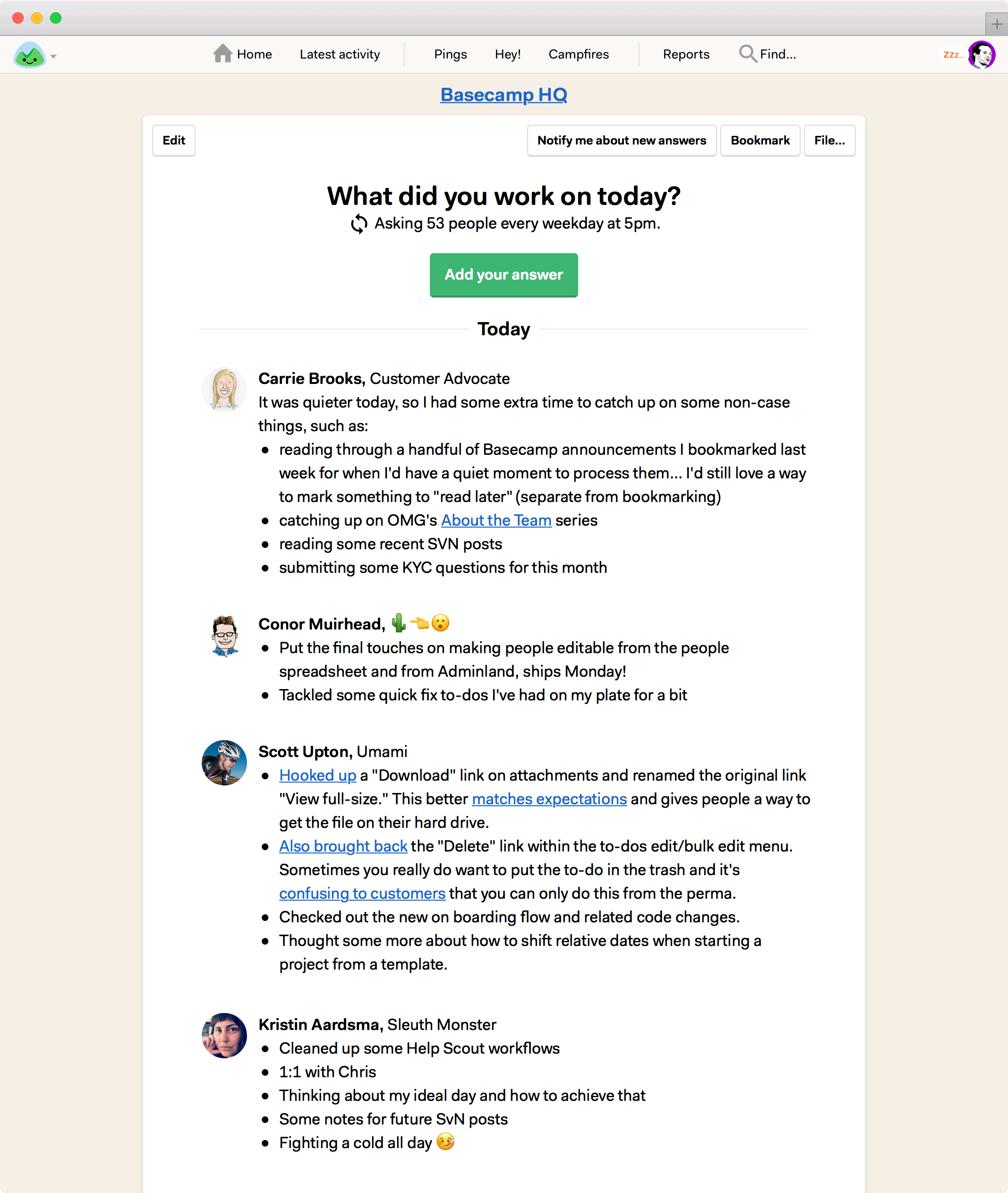The height and width of the screenshot is (1193, 1008).
Task: Toggle Notify me about new answers
Action: [x=622, y=141]
